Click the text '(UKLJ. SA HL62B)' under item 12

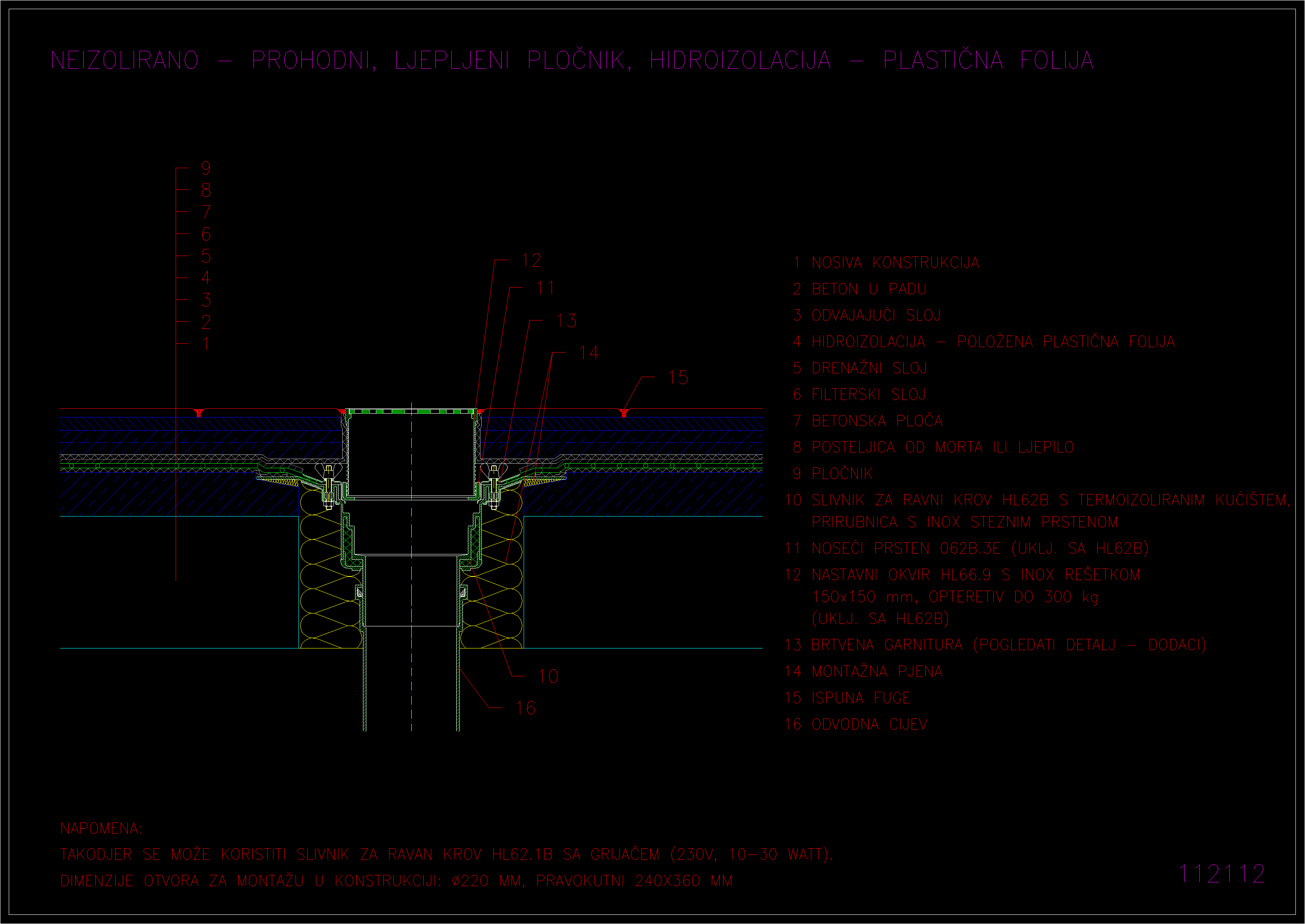[880, 618]
